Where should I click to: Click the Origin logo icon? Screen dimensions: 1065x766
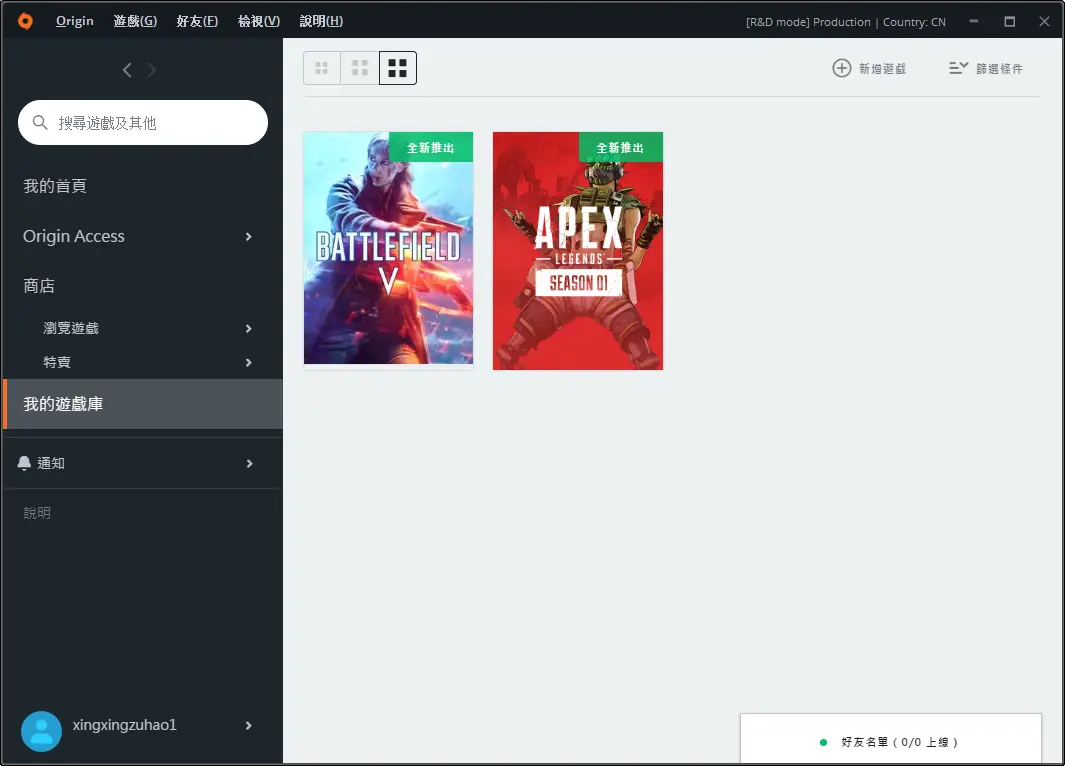pyautogui.click(x=25, y=21)
